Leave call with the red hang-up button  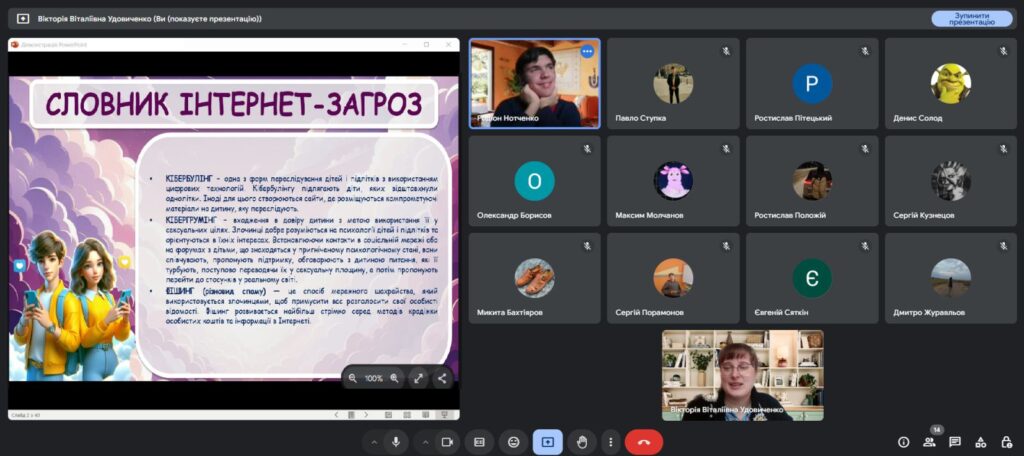tap(643, 441)
